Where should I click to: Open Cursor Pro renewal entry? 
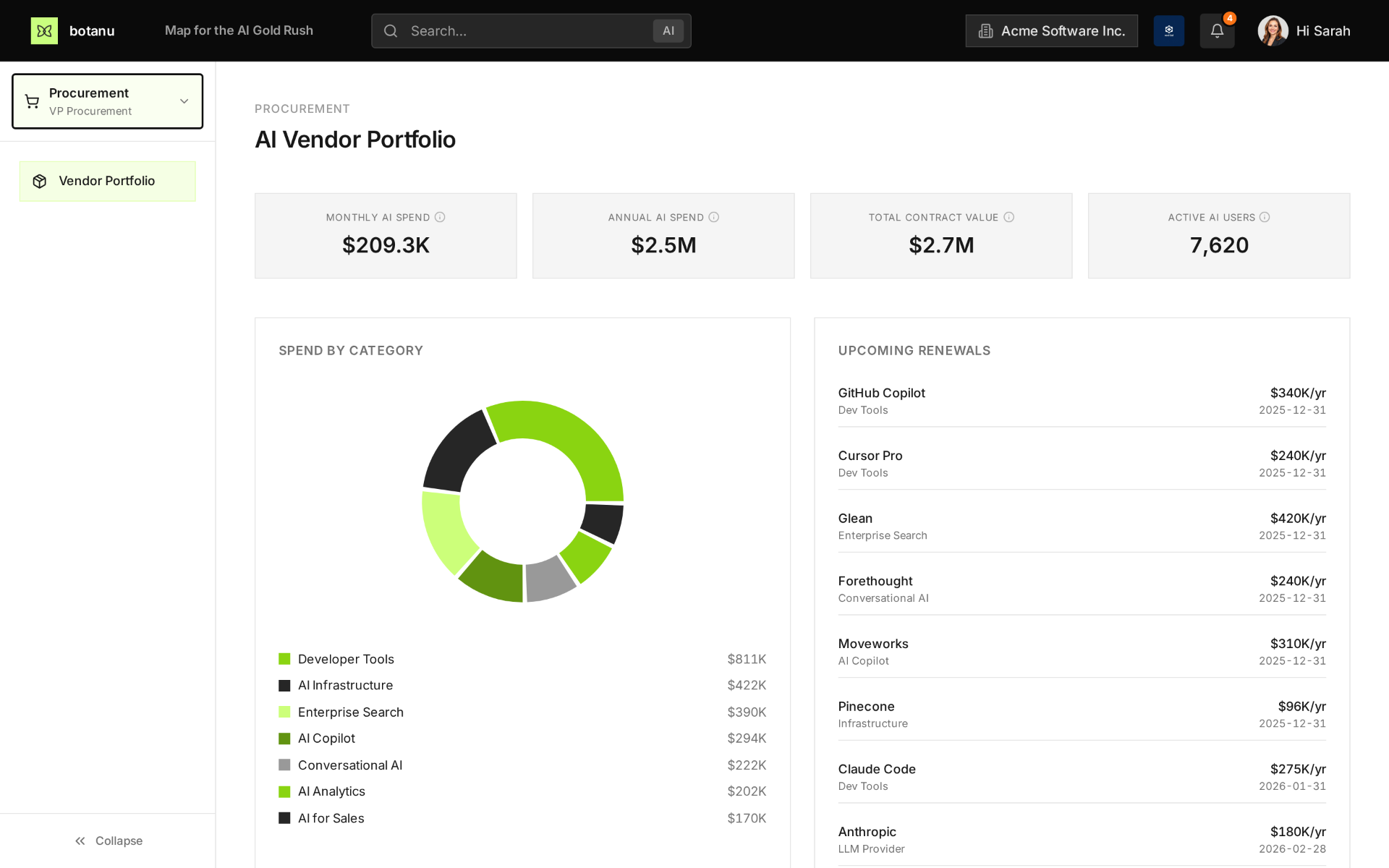[1082, 464]
